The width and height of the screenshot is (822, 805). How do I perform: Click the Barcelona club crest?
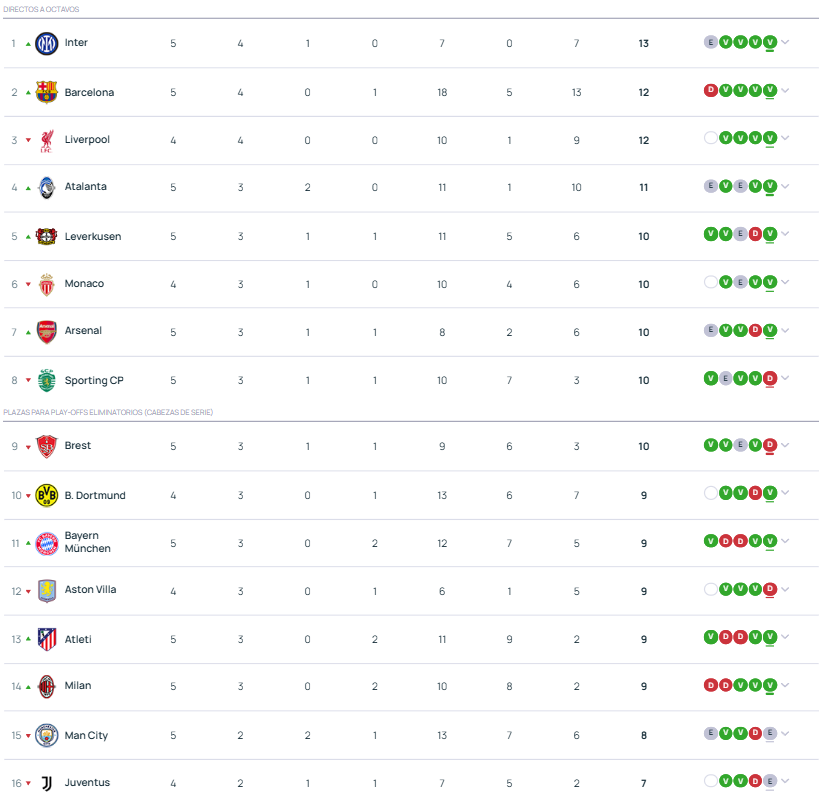click(46, 92)
